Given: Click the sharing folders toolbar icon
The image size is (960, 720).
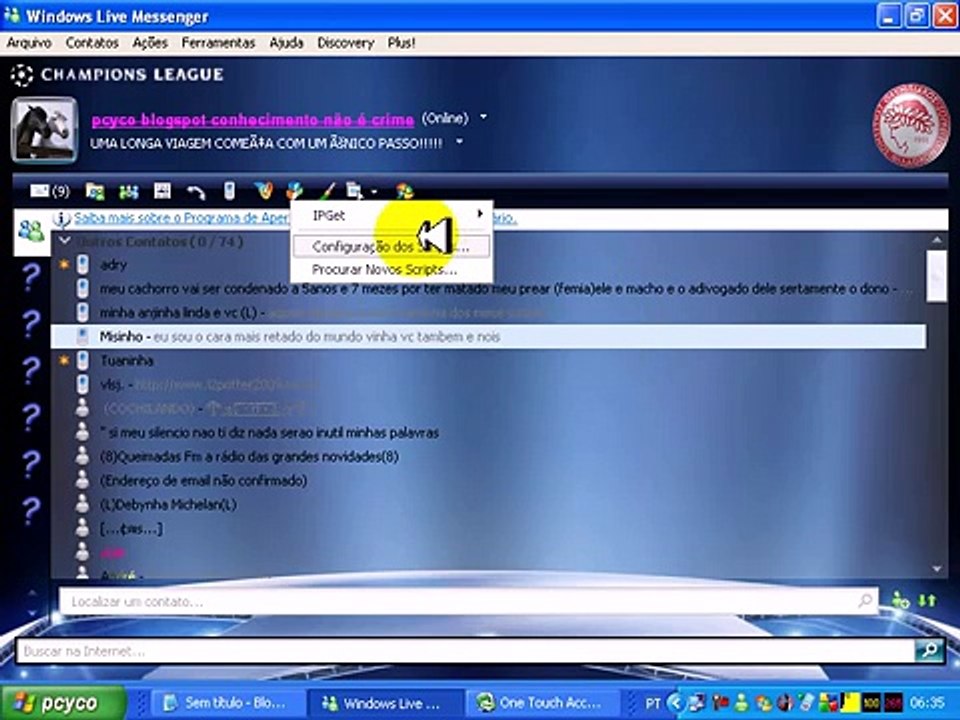Looking at the screenshot, I should [x=94, y=192].
